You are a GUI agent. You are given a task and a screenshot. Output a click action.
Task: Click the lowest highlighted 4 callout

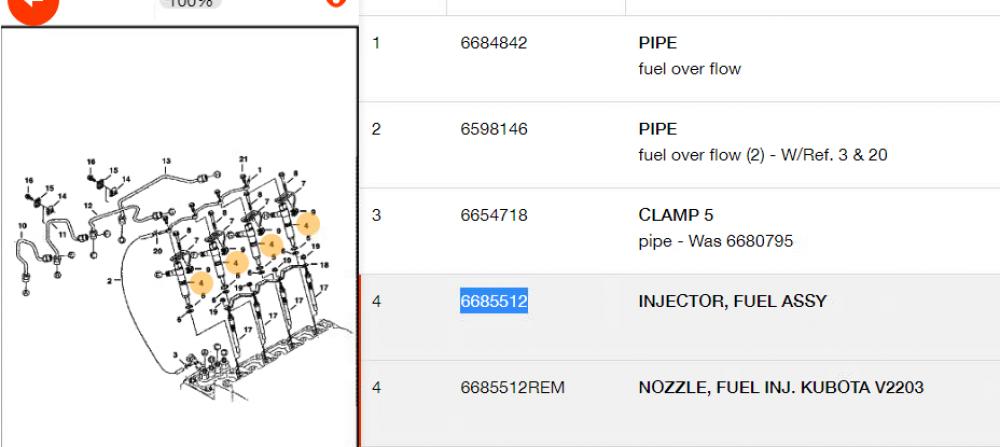tap(201, 283)
